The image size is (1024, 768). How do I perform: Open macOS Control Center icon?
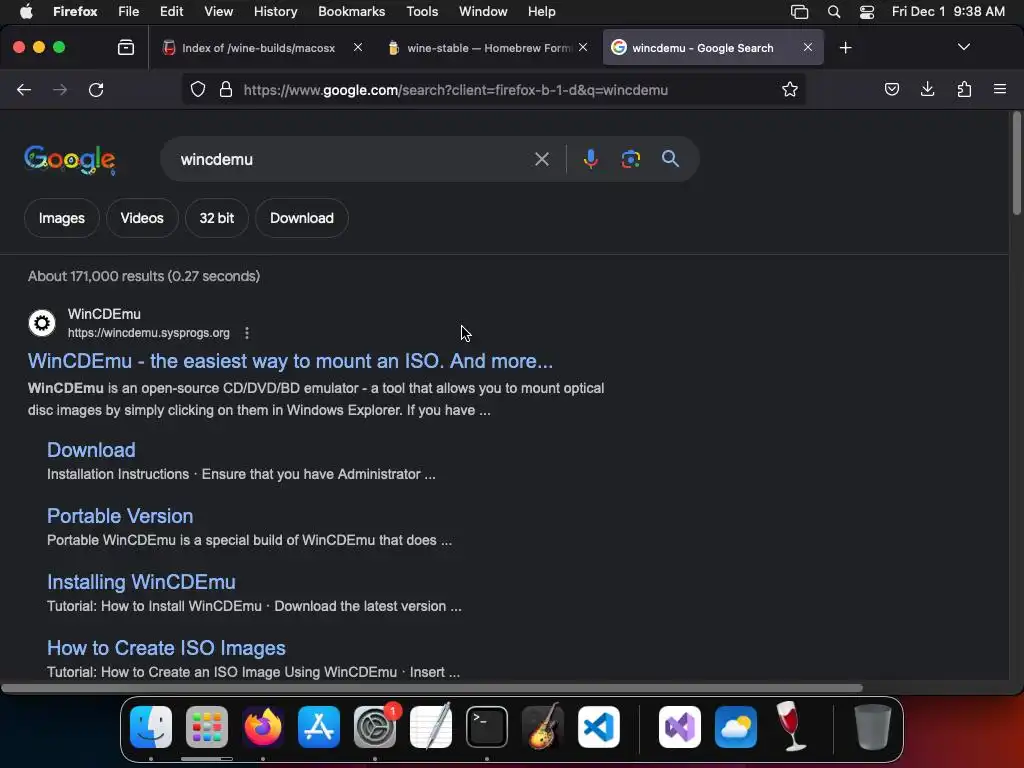[x=867, y=12]
